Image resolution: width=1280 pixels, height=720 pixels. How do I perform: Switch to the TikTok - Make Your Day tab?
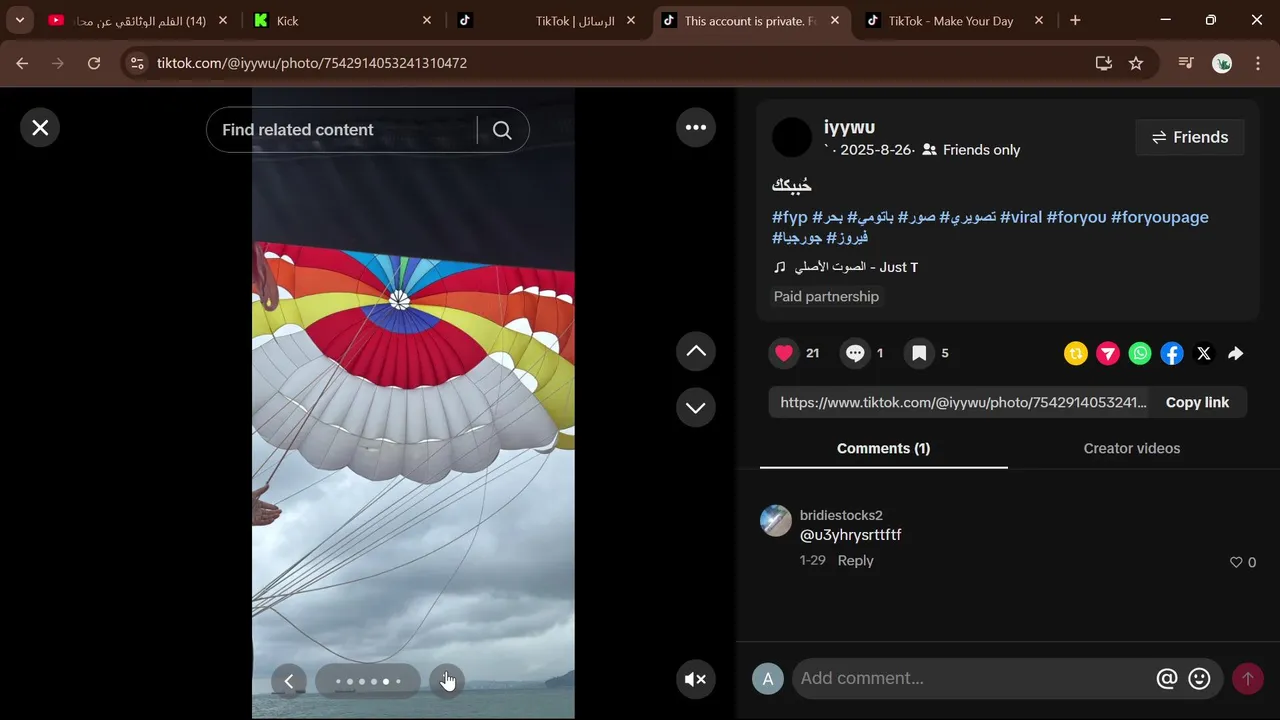(x=954, y=20)
